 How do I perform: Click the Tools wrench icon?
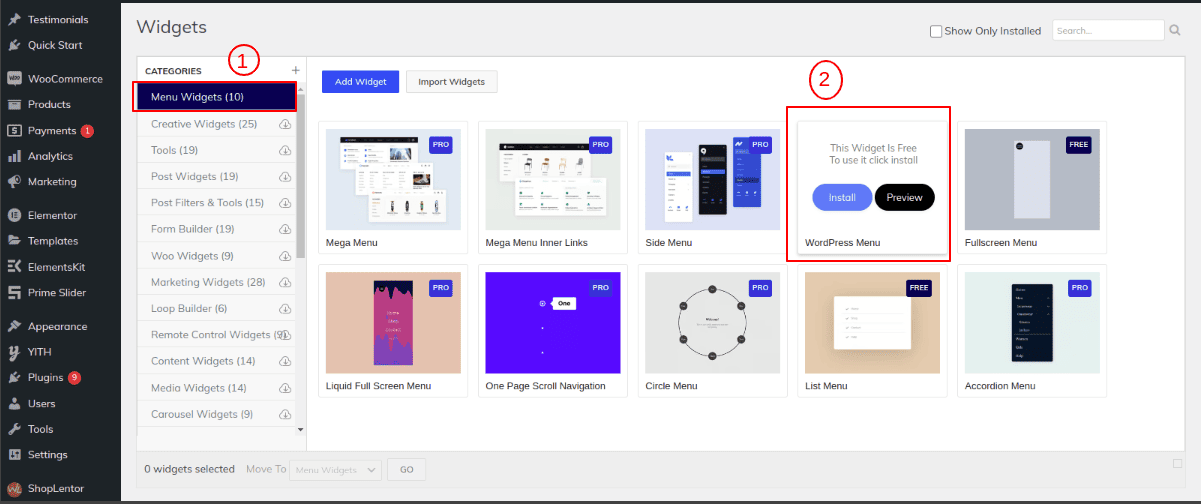pos(14,429)
